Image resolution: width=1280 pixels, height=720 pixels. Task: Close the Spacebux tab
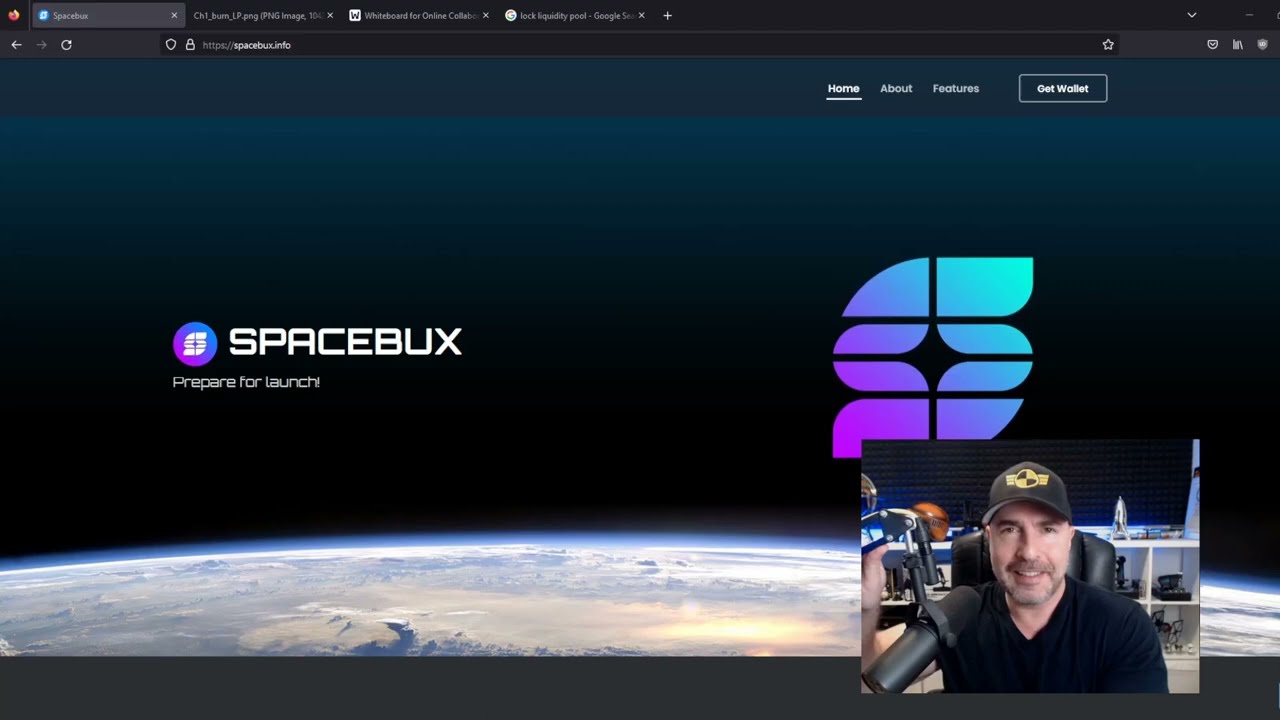[174, 16]
